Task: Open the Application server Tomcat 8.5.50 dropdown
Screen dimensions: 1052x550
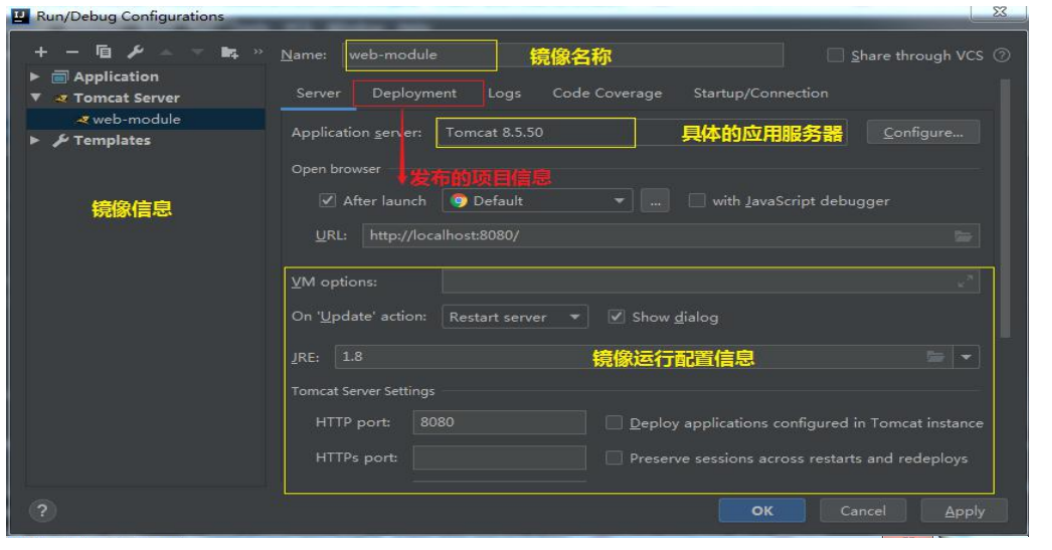Action: (x=641, y=132)
